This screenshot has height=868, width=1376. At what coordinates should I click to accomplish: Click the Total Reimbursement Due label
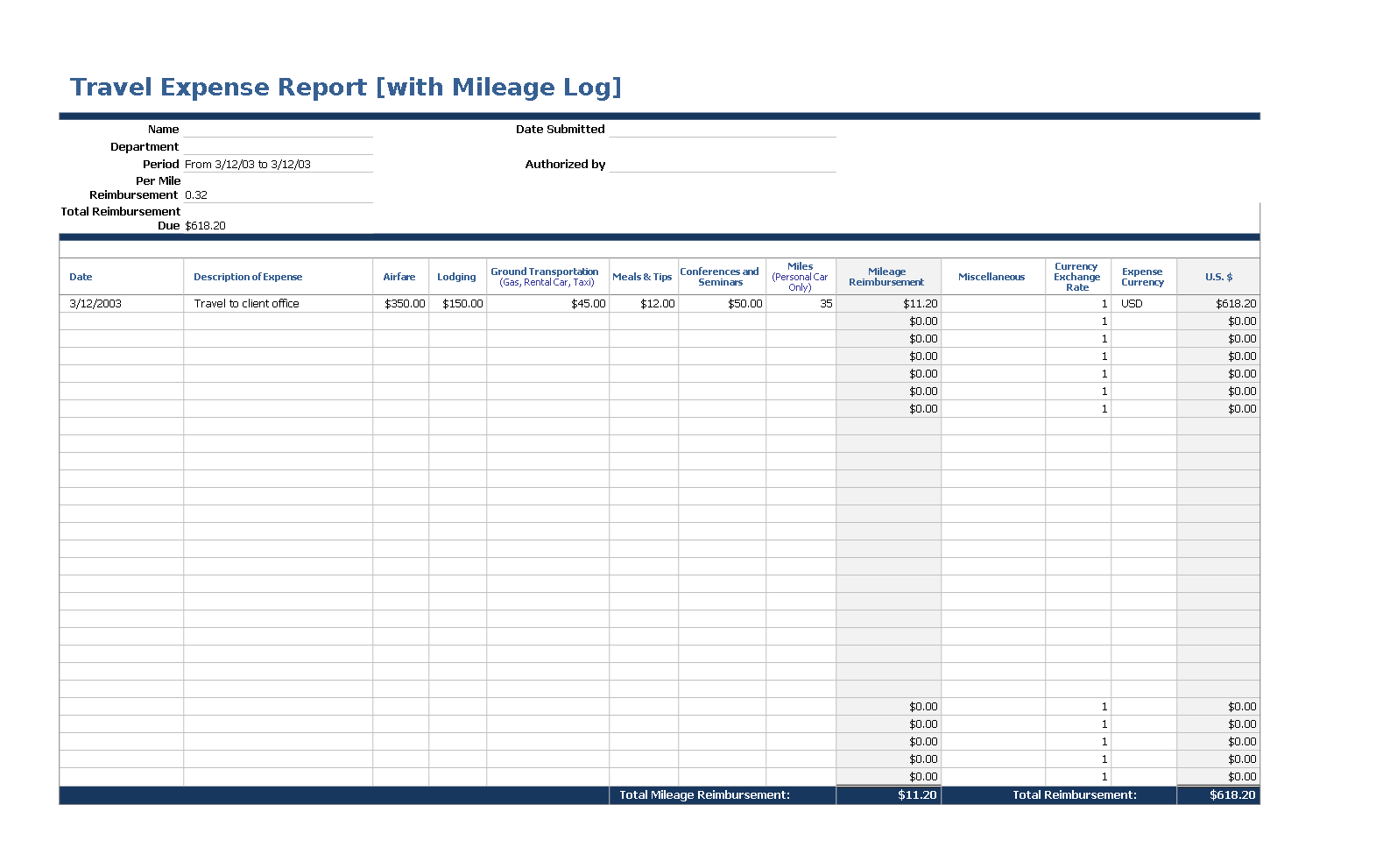(120, 218)
